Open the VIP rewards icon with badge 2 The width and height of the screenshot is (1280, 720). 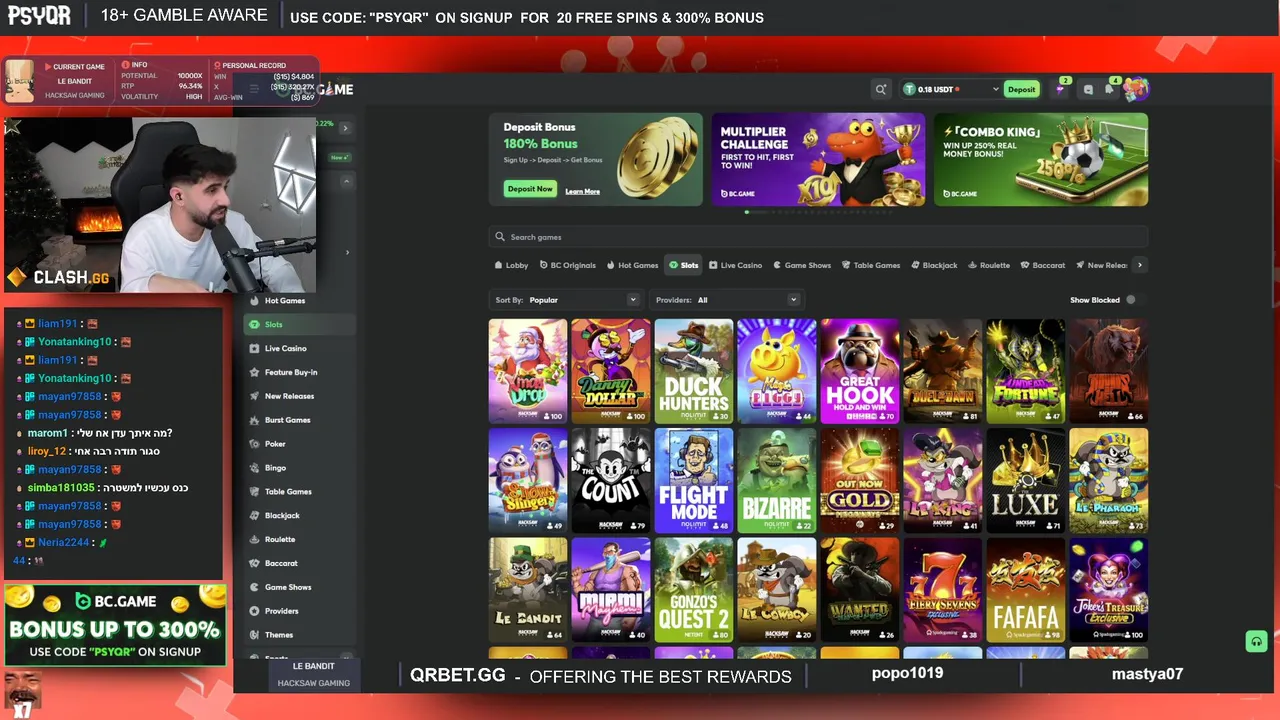point(1061,89)
